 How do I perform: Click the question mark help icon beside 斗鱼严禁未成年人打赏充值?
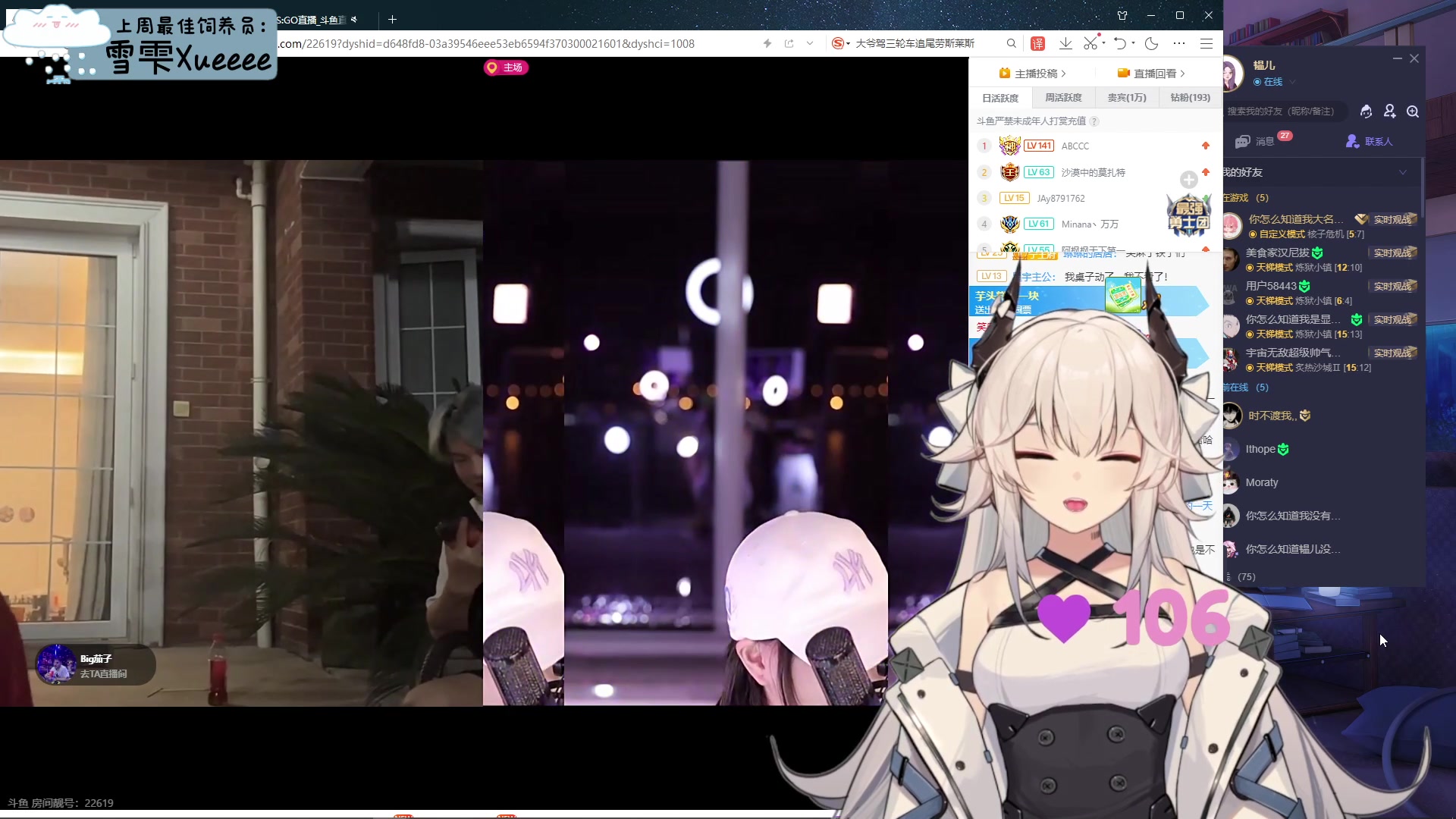(1094, 121)
